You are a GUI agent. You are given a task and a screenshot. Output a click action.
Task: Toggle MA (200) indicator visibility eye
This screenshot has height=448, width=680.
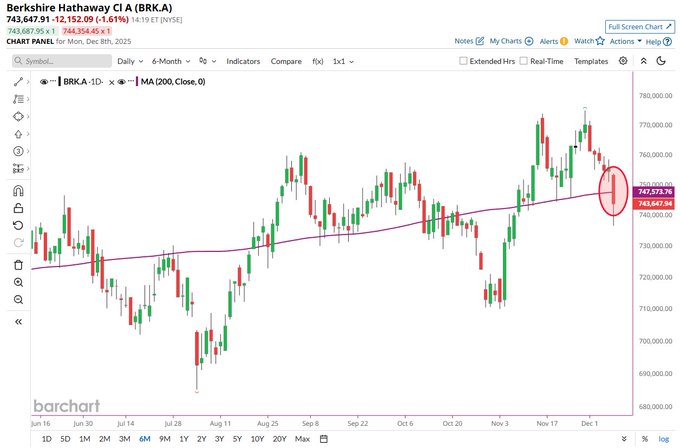pyautogui.click(x=121, y=82)
